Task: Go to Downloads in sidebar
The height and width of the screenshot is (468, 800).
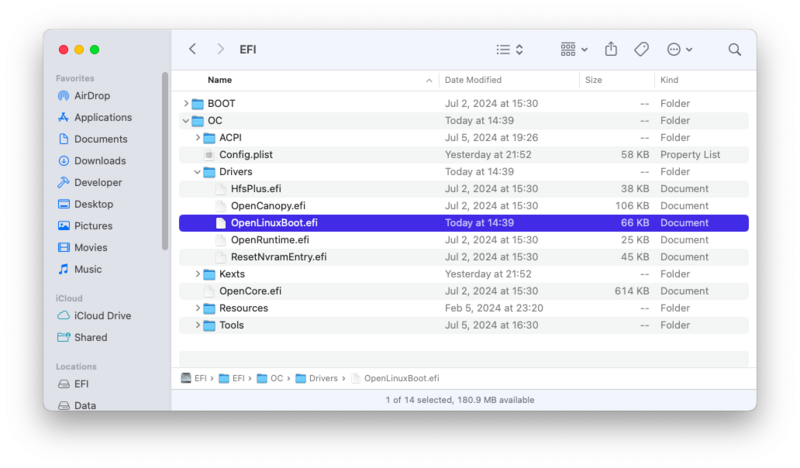Action: [92, 161]
